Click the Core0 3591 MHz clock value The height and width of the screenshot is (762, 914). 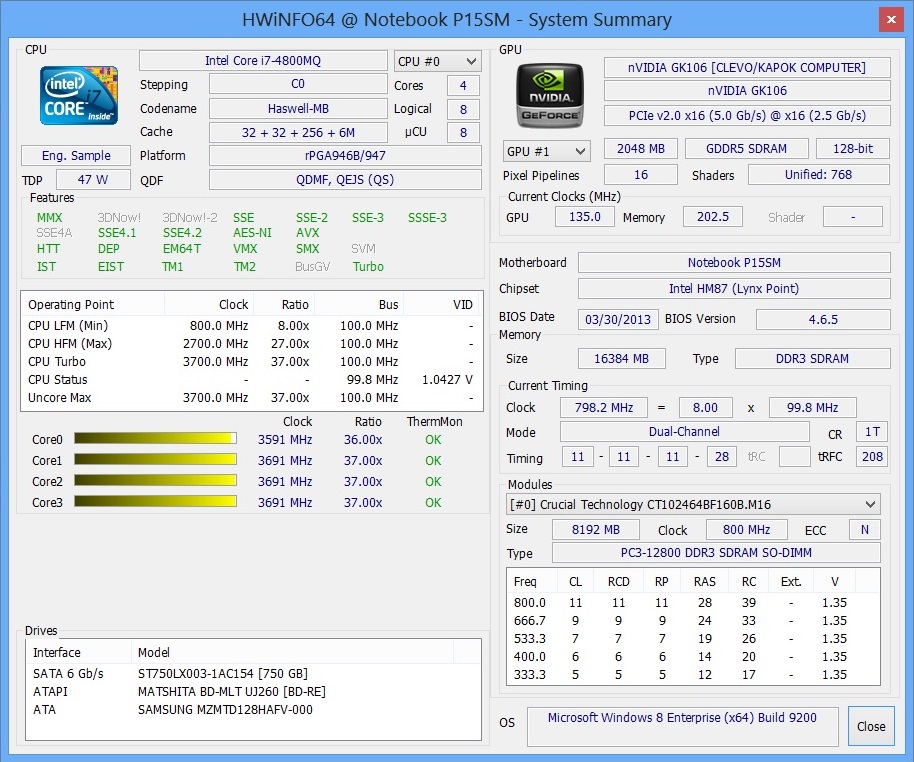(x=285, y=439)
